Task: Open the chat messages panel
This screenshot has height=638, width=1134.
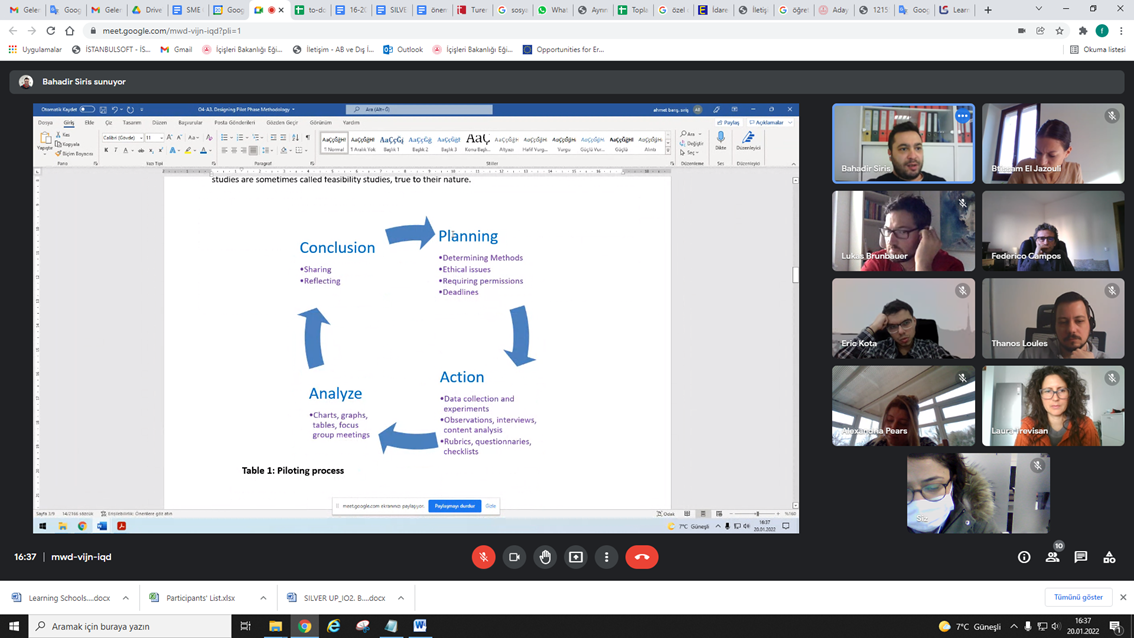Action: tap(1081, 557)
